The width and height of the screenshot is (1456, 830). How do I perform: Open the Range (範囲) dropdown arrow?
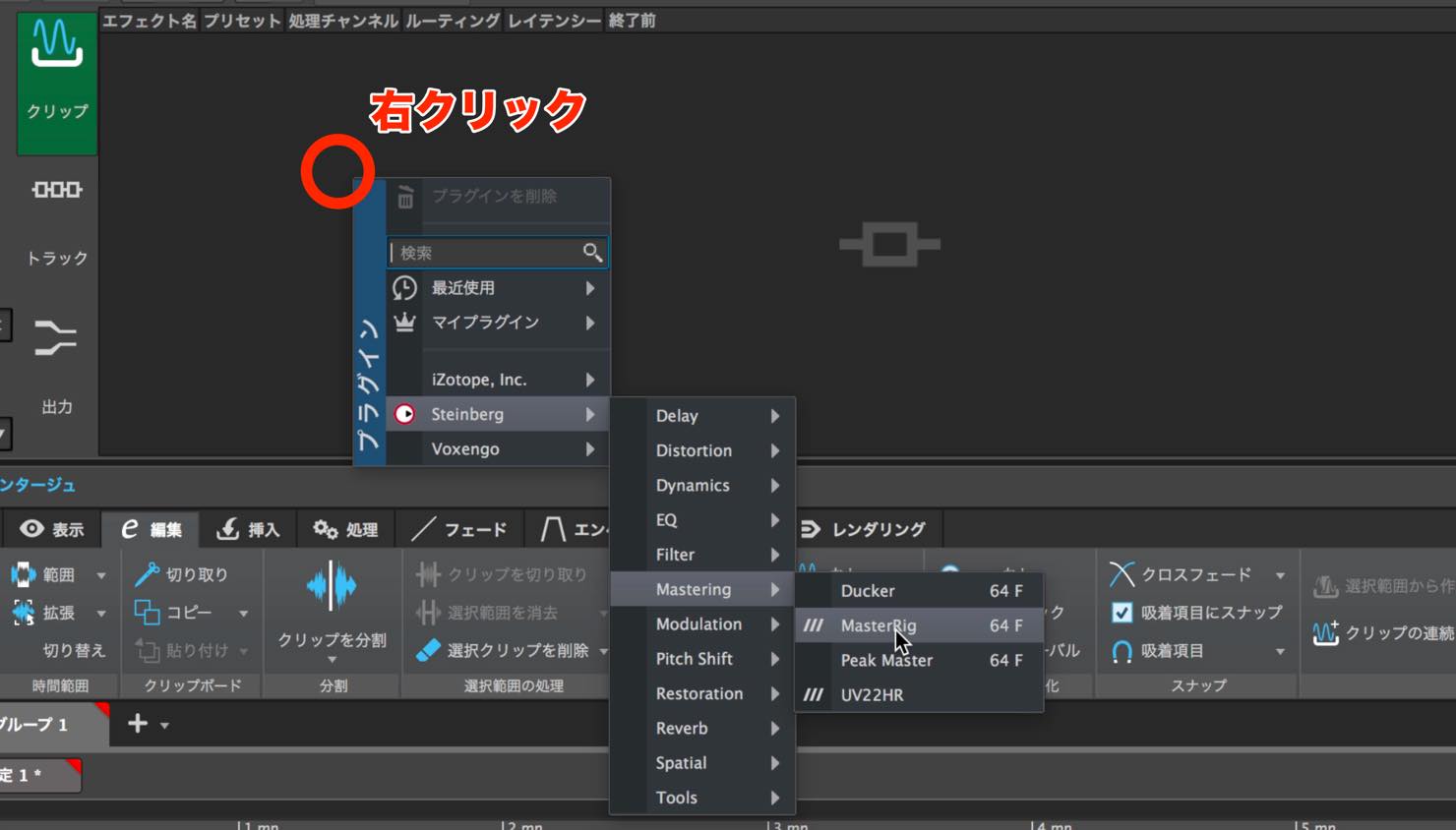click(x=101, y=575)
